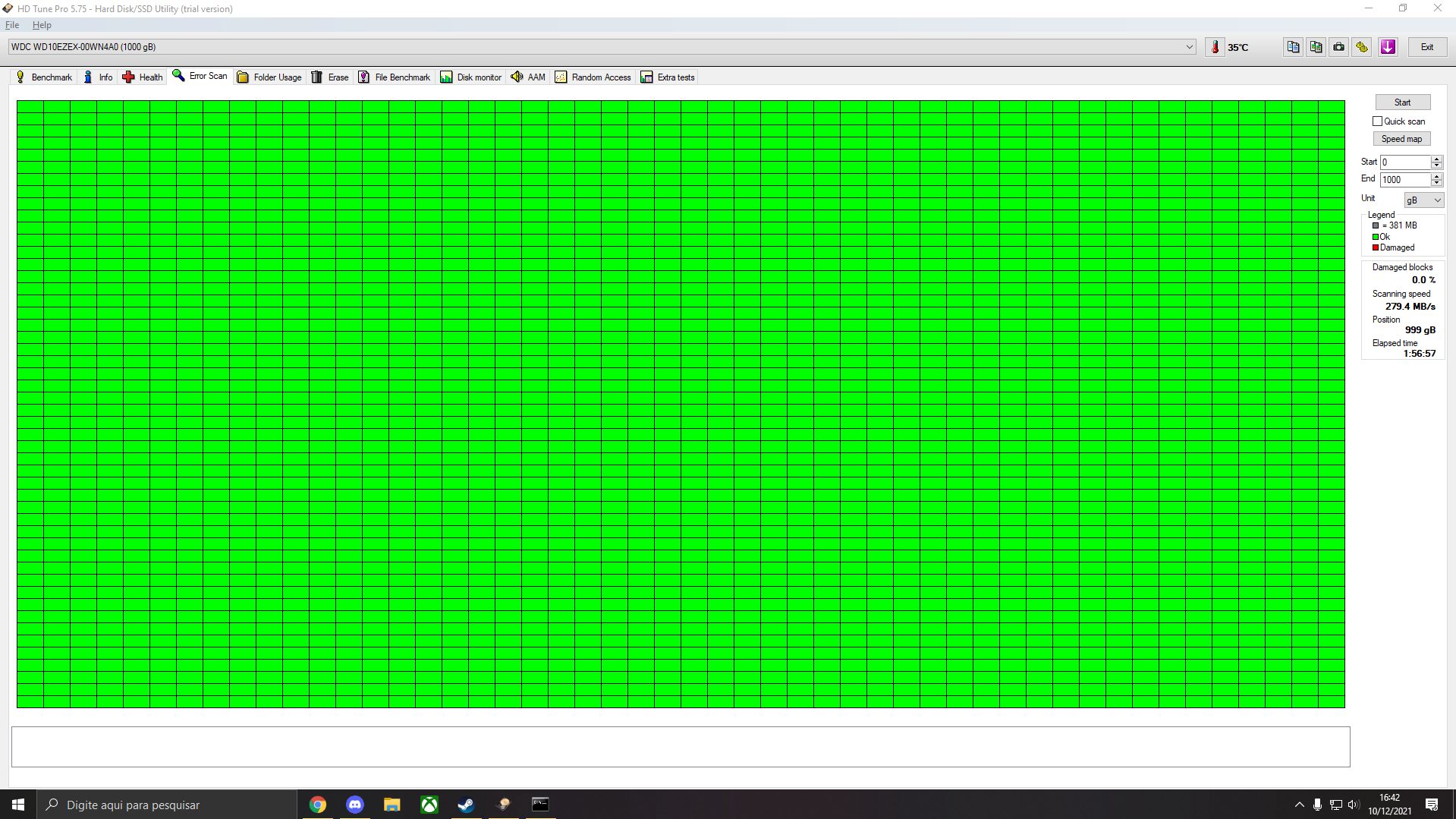Open Discord from taskbar
This screenshot has width=1456, height=819.
click(x=355, y=805)
